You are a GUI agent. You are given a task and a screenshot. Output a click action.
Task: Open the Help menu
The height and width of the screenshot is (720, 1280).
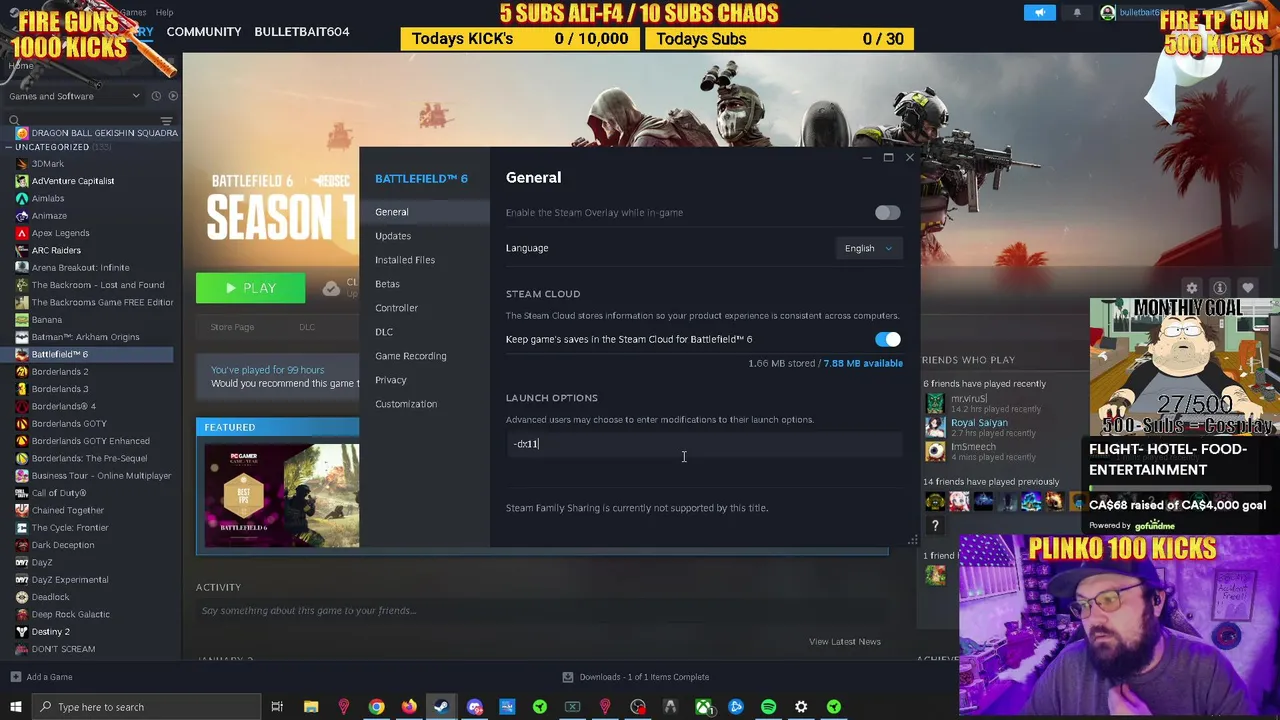click(164, 12)
